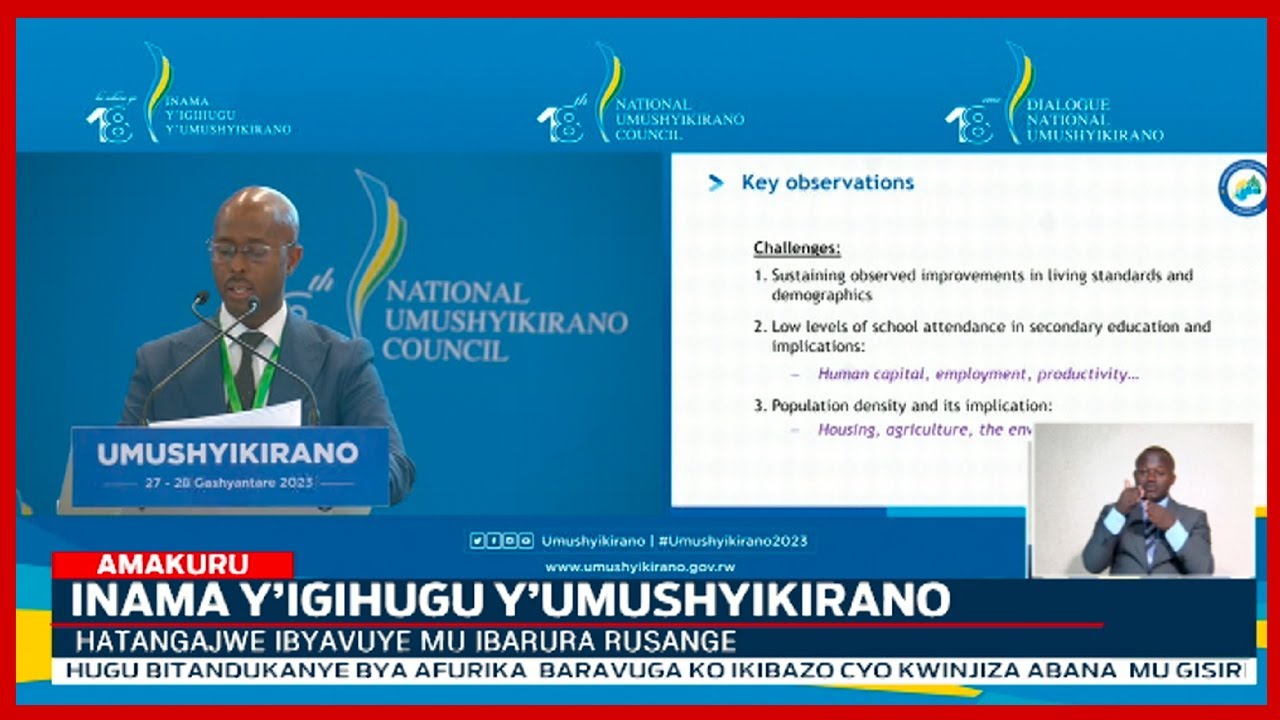Click the subtitle HATANGAJWE IBYAVUYE MU IBARURA RUSANGE
1280x720 pixels.
click(407, 641)
